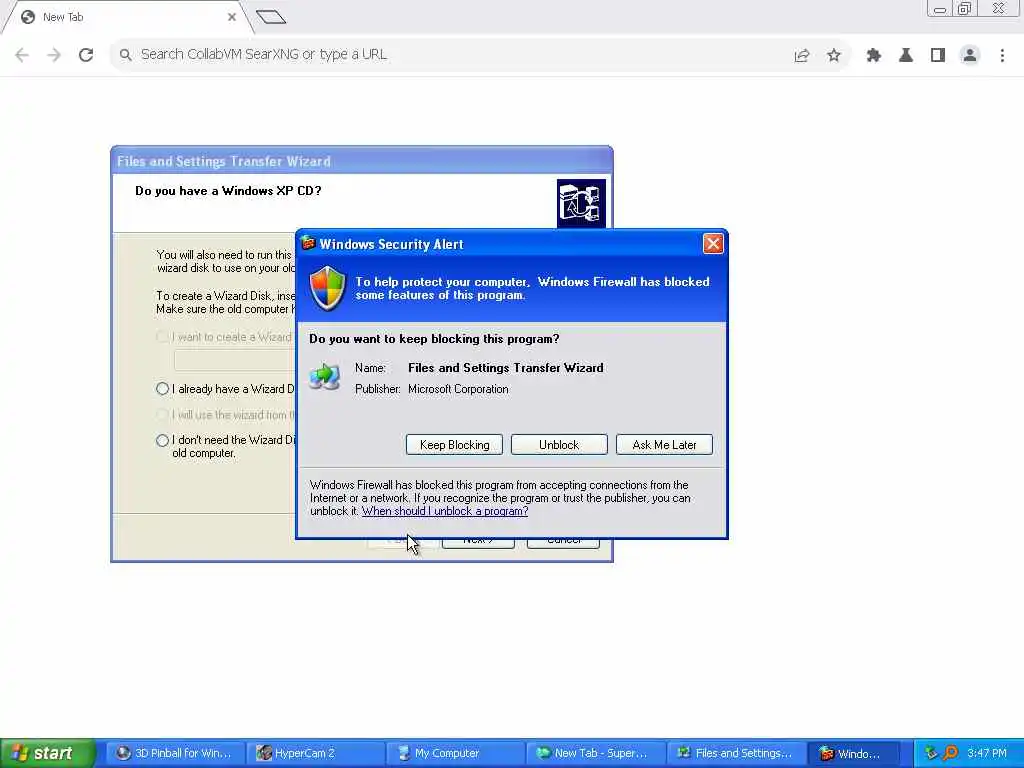Select the New Tab browser tab

pos(127,17)
